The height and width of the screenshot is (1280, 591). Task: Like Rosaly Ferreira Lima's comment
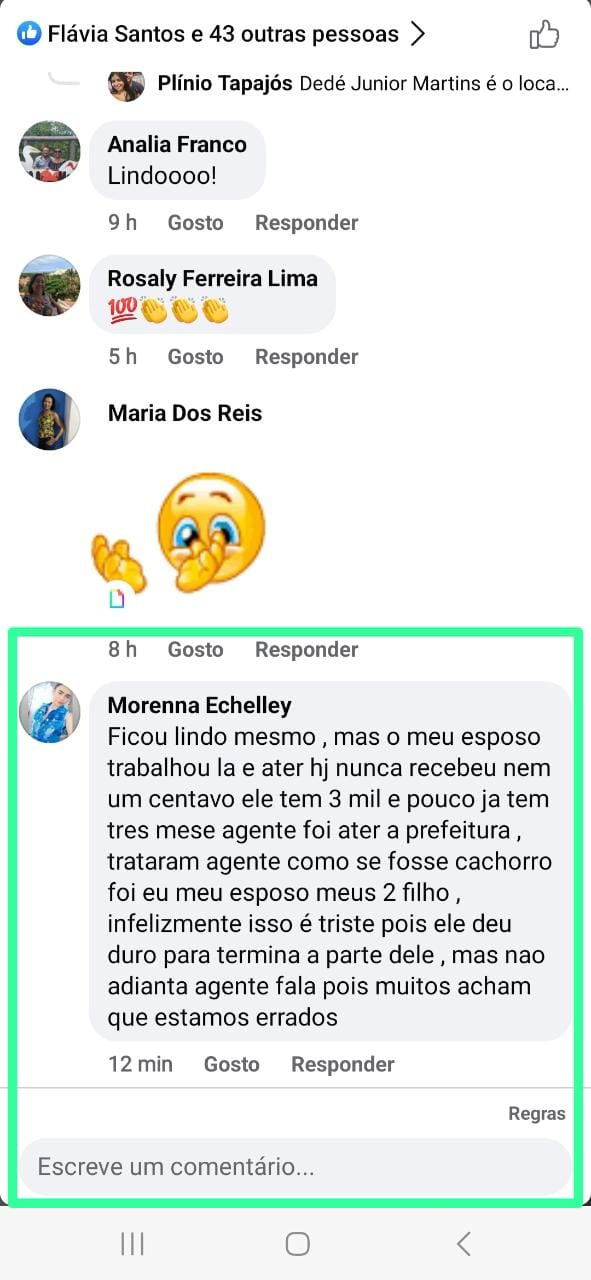(195, 356)
